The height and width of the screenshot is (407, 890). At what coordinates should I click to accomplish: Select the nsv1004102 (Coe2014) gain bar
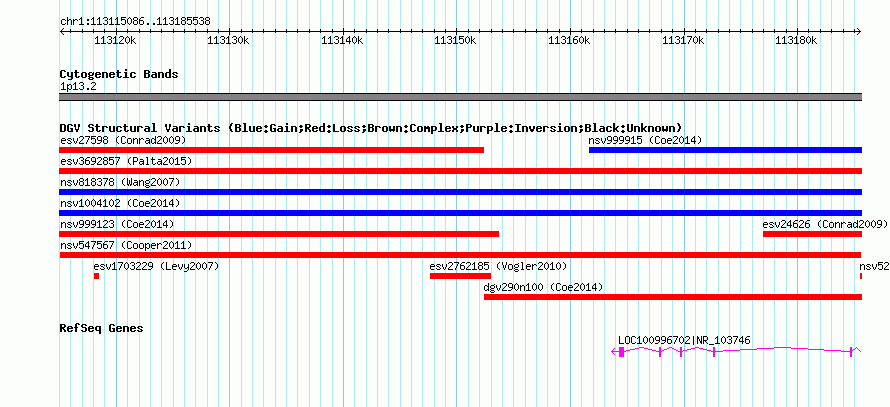(460, 213)
